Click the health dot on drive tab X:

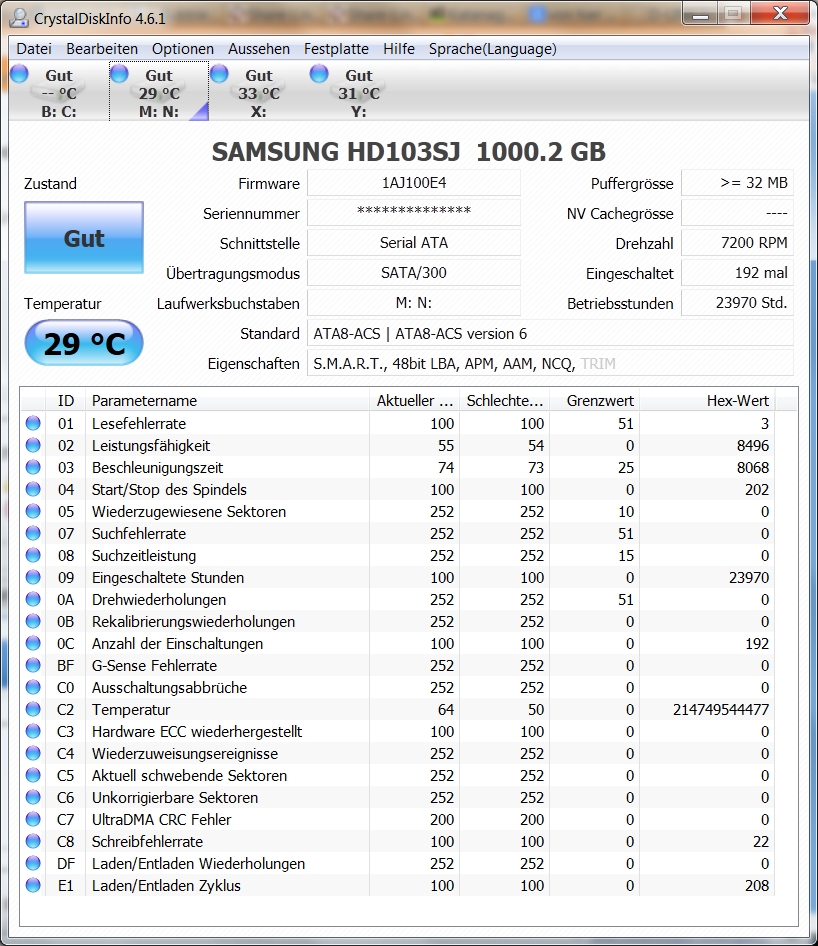click(219, 73)
